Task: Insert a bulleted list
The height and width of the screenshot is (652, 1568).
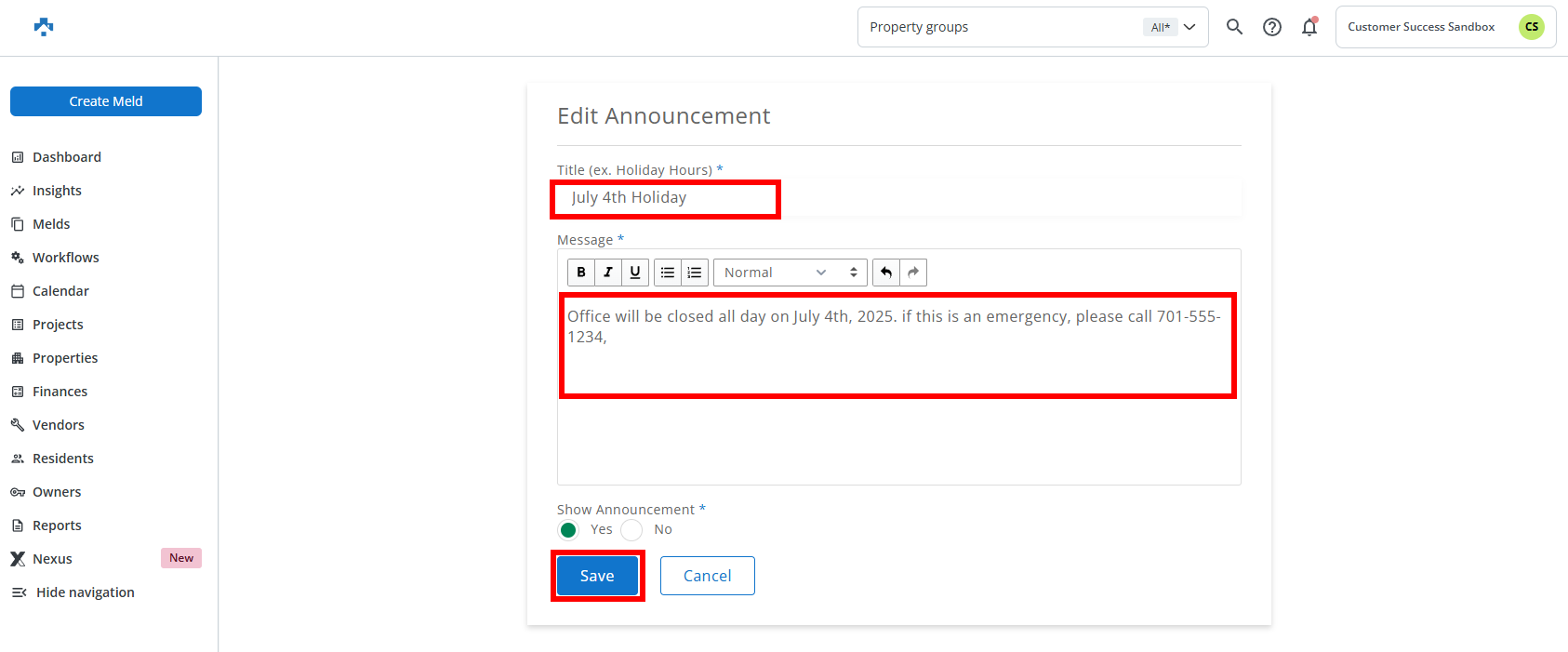Action: (668, 273)
